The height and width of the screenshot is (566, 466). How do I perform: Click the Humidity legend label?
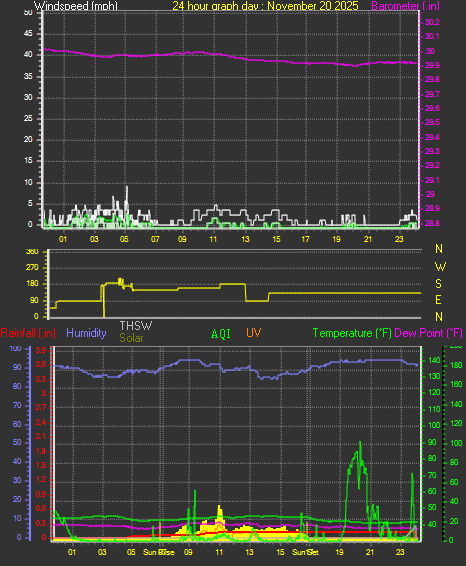pyautogui.click(x=86, y=333)
